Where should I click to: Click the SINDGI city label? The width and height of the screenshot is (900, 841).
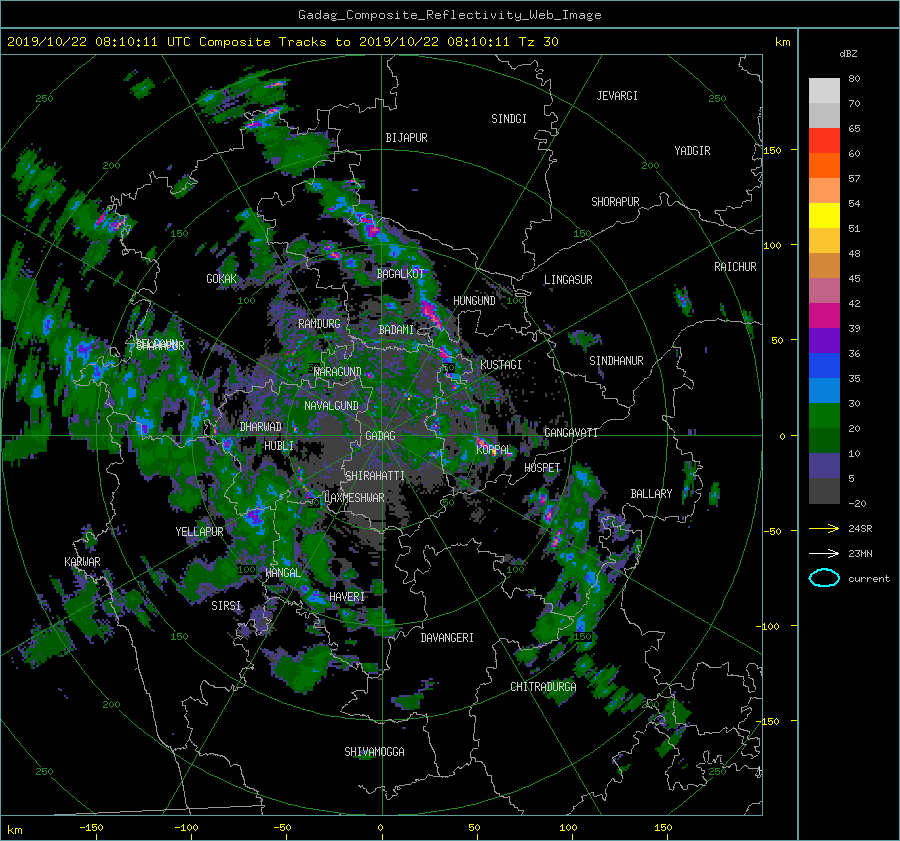509,119
